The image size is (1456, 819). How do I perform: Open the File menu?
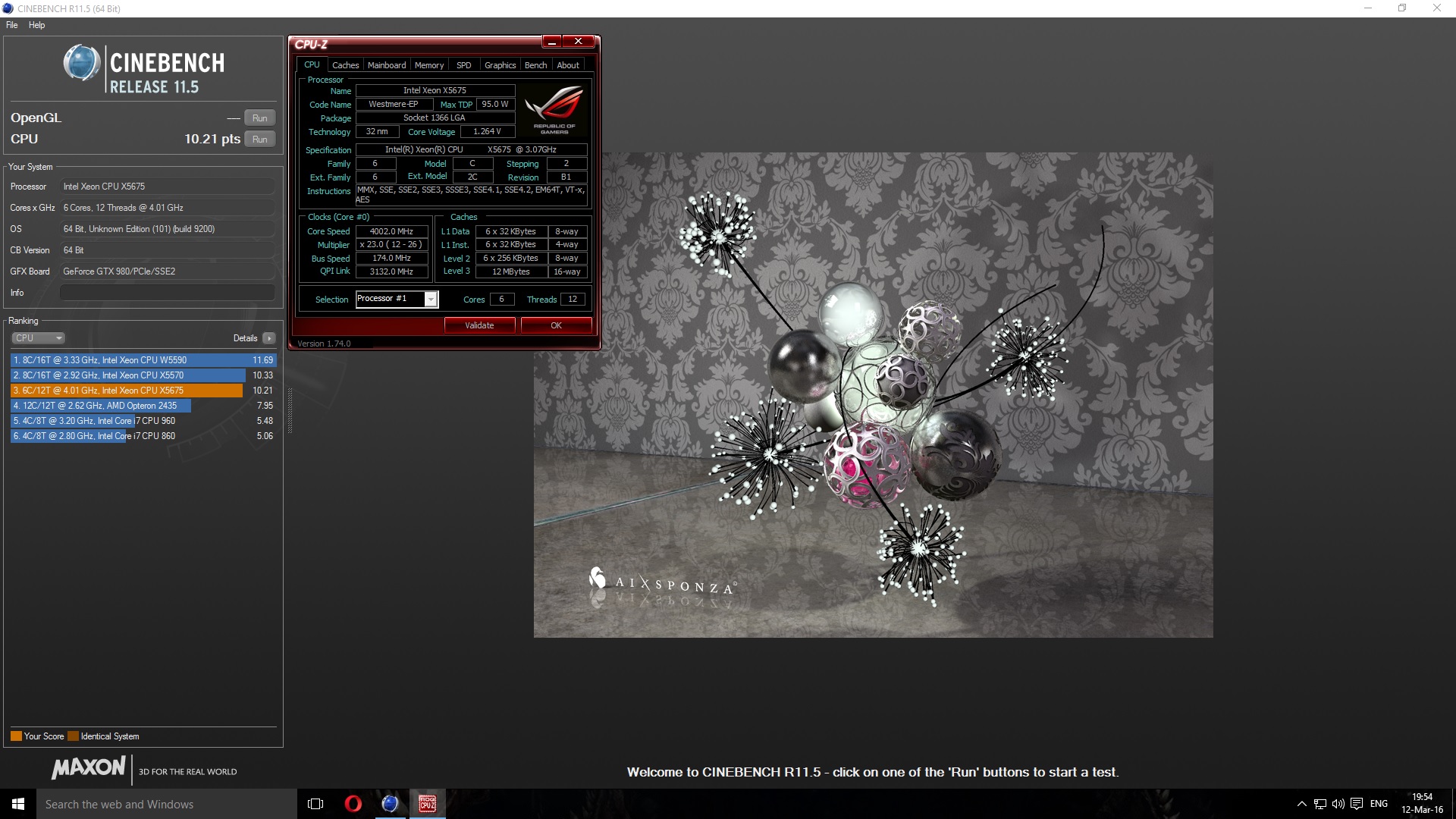pos(12,25)
